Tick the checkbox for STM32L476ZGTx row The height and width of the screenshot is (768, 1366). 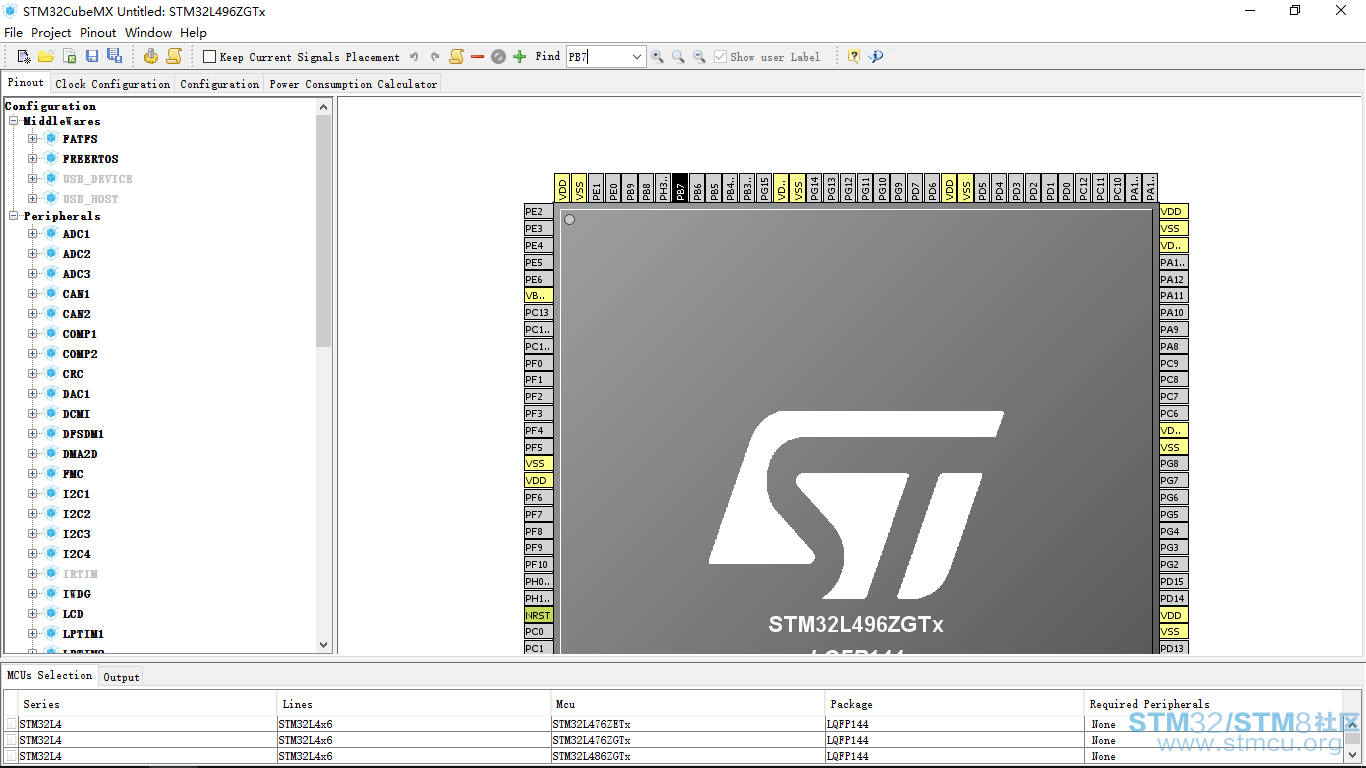[x=11, y=740]
